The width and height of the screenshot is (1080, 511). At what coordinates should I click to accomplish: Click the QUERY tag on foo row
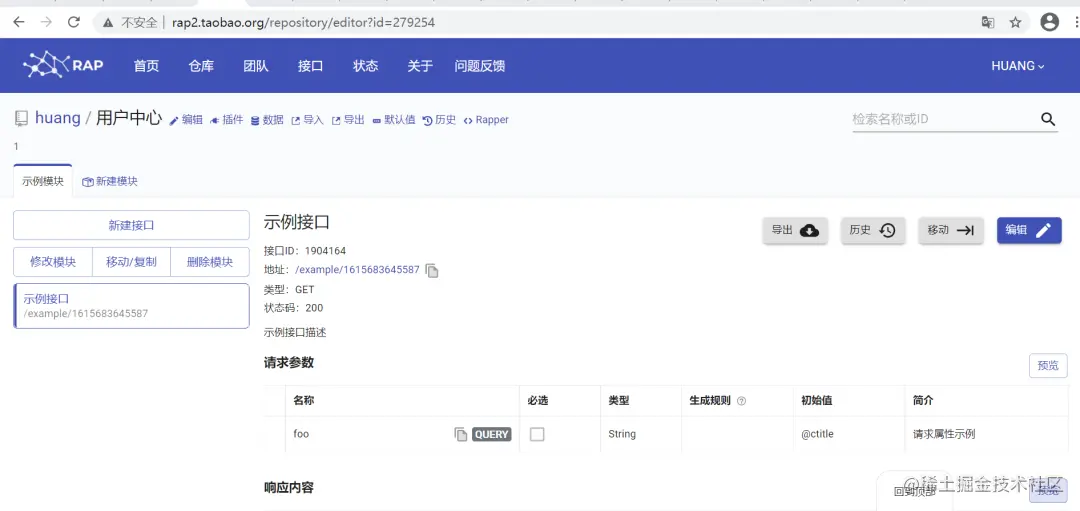coord(492,435)
